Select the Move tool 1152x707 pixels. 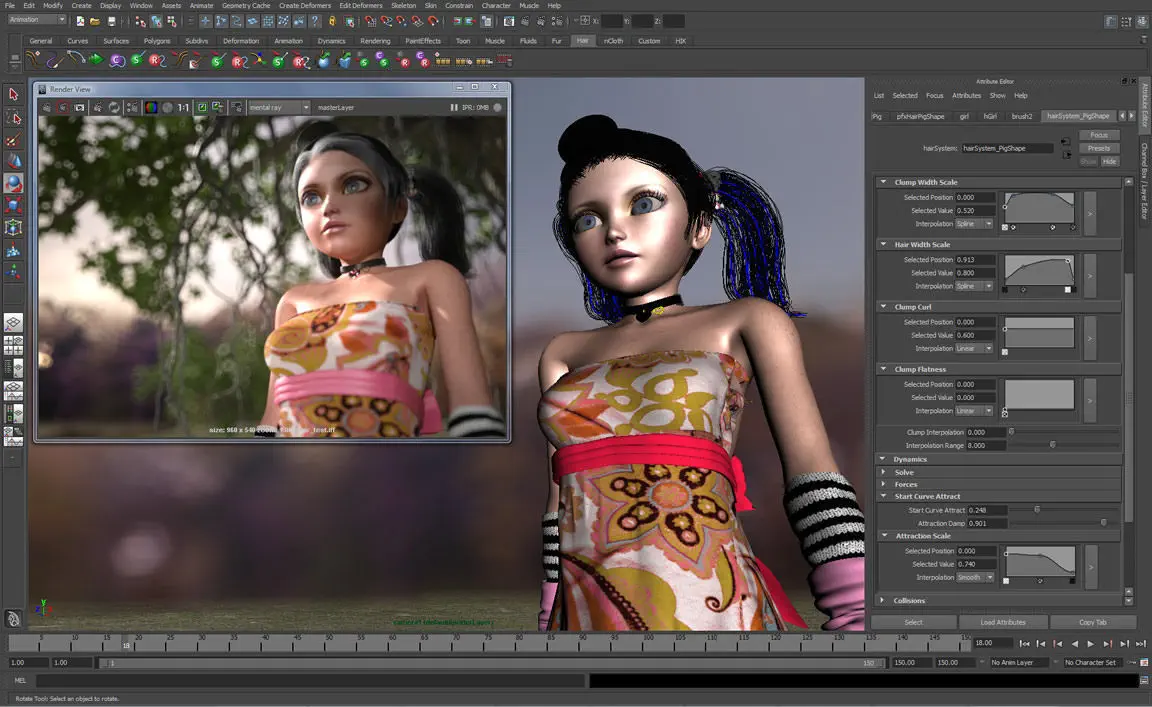click(x=13, y=162)
